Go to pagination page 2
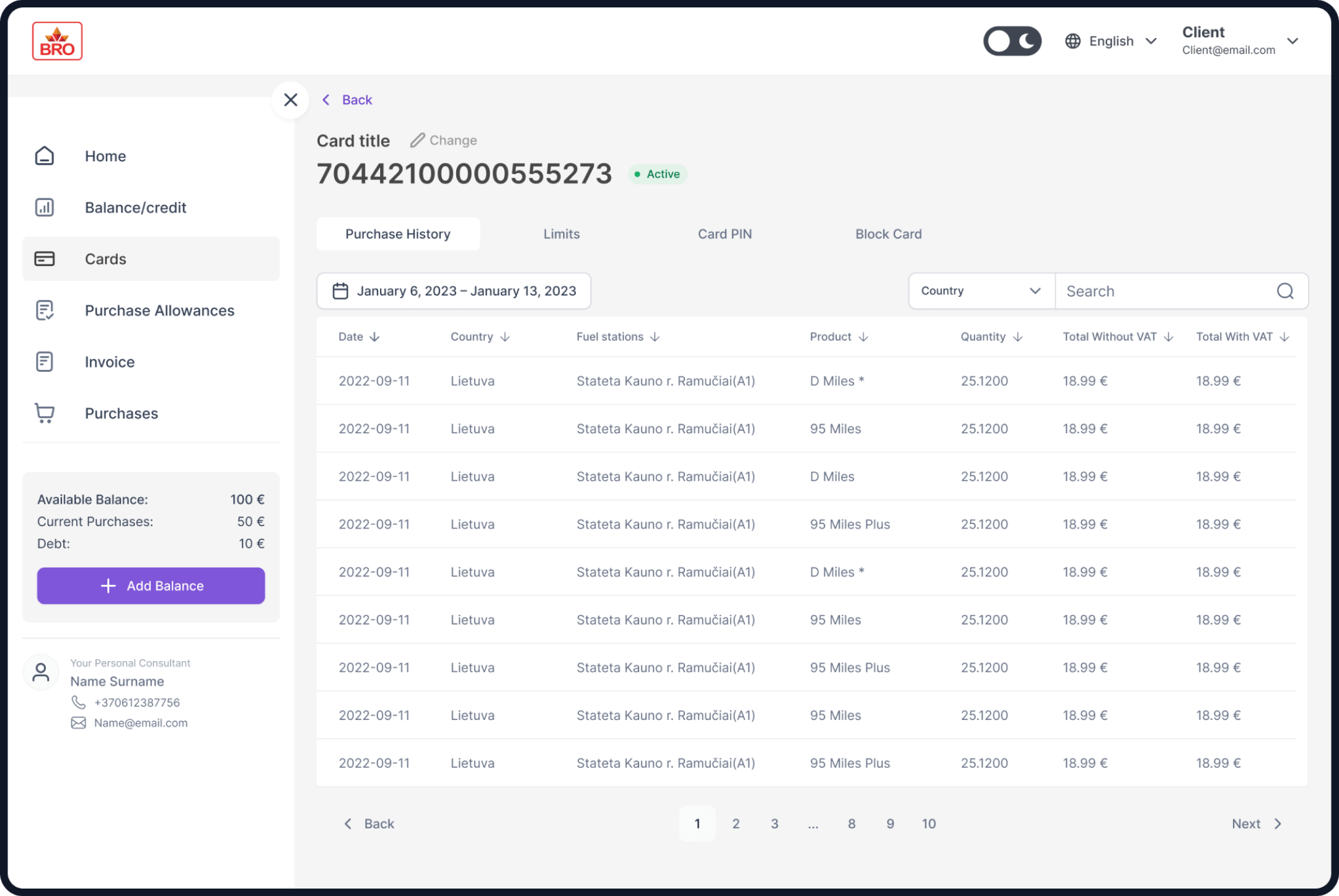Image resolution: width=1339 pixels, height=896 pixels. (x=736, y=824)
